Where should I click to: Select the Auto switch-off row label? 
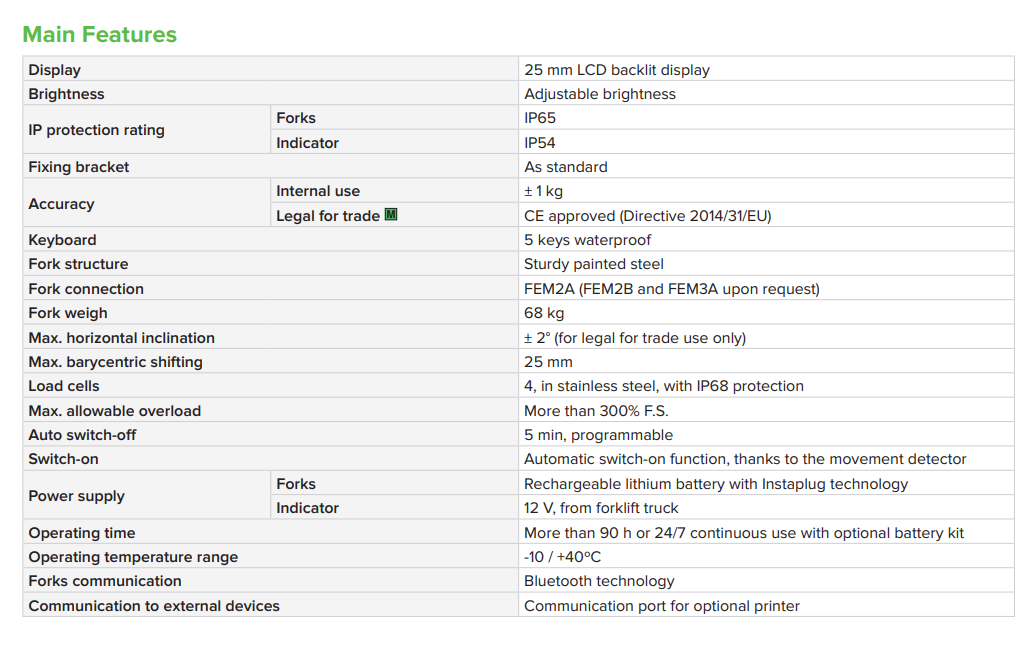pyautogui.click(x=82, y=435)
